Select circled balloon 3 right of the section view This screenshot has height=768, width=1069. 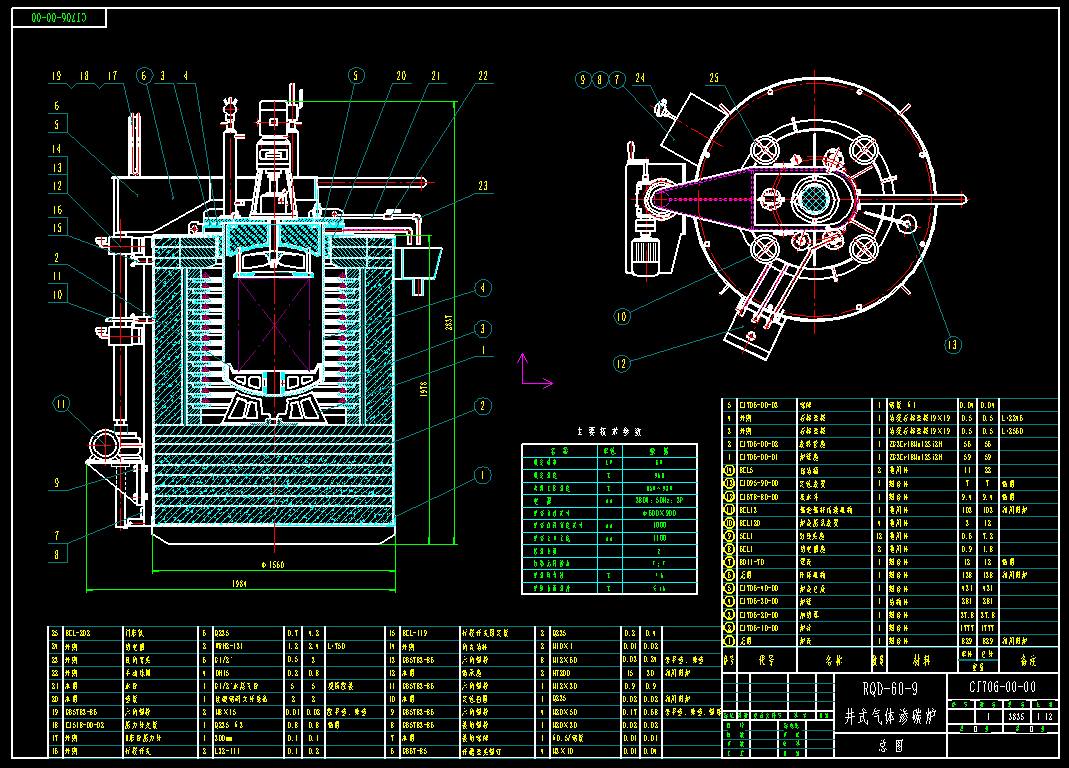483,329
